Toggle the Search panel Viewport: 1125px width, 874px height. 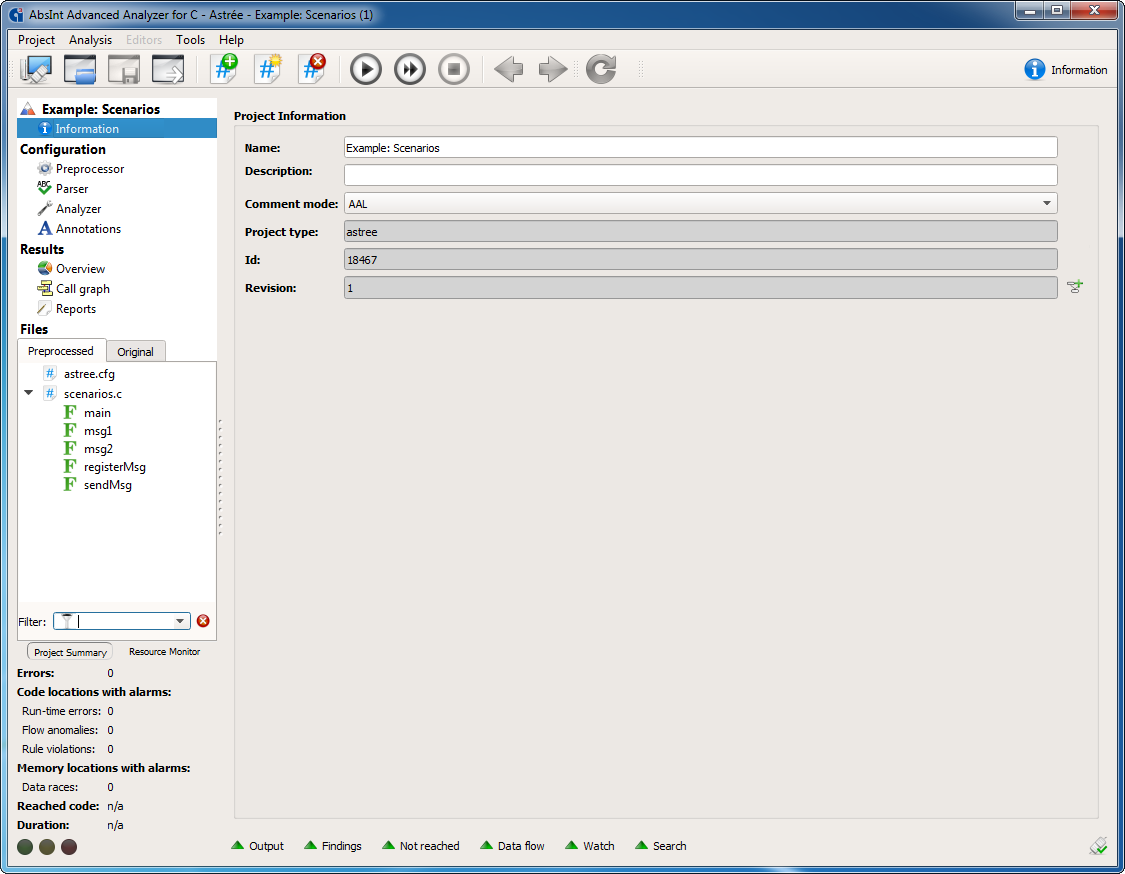[x=661, y=846]
